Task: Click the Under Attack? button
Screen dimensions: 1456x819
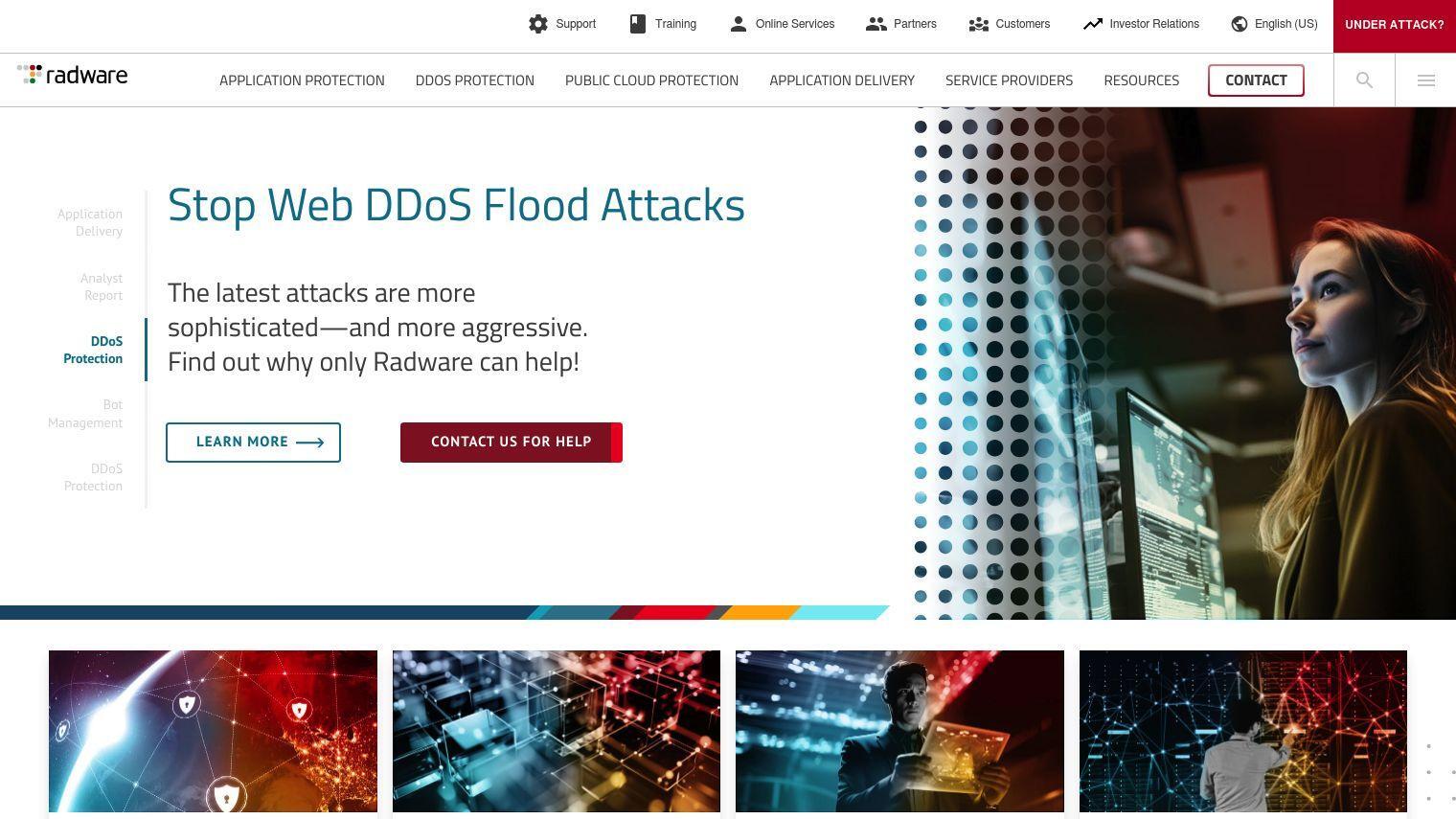Action: click(x=1395, y=26)
